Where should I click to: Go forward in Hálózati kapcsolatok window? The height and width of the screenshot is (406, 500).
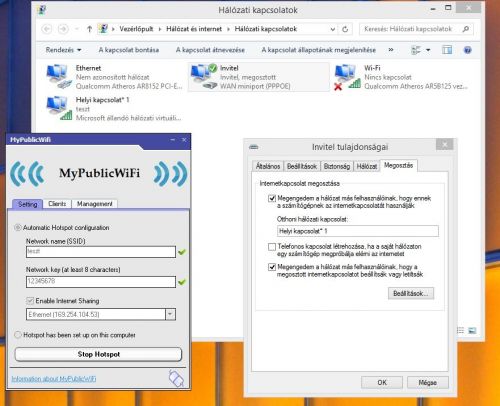tap(63, 29)
